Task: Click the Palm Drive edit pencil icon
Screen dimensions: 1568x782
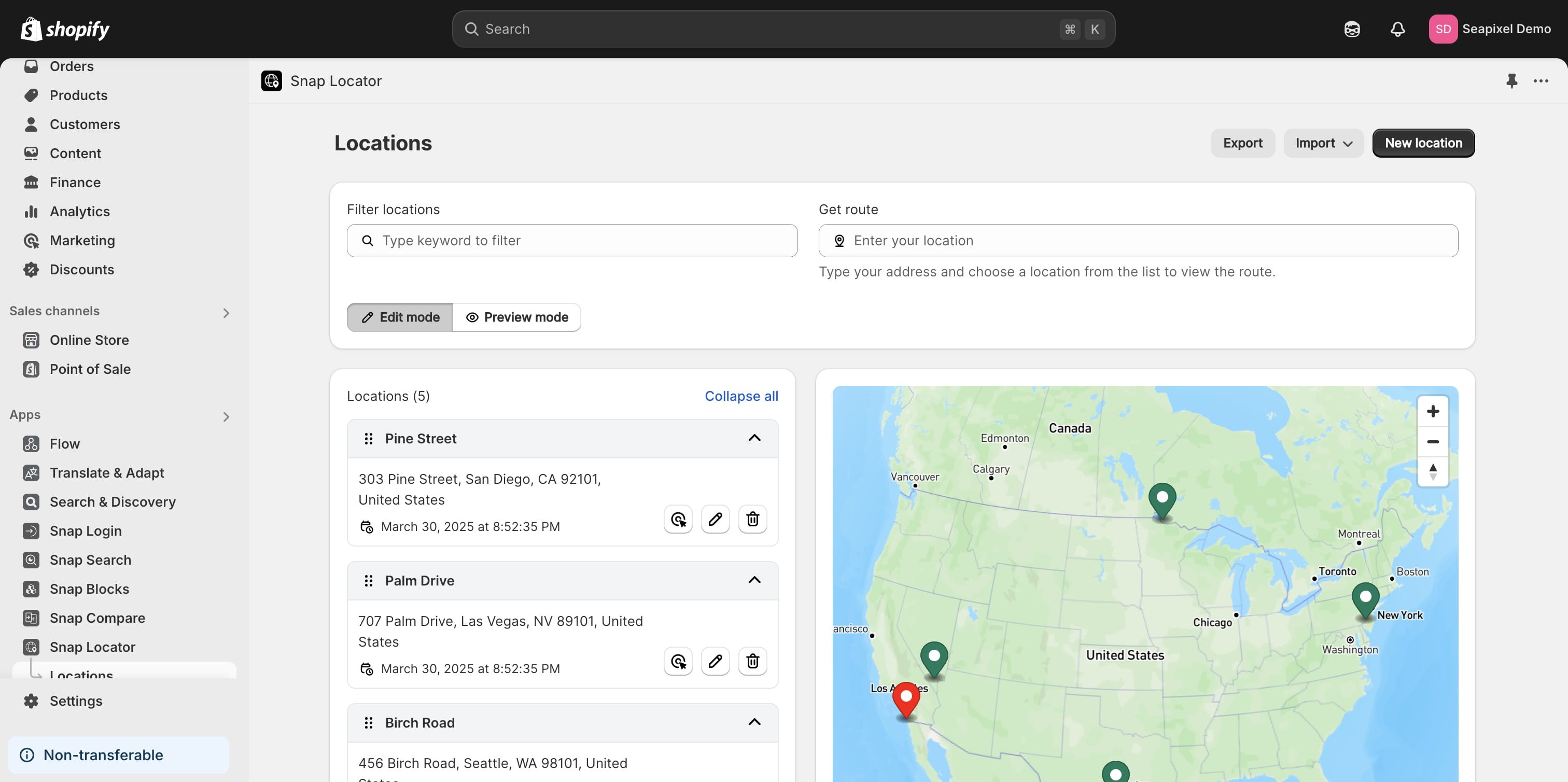Action: (715, 661)
